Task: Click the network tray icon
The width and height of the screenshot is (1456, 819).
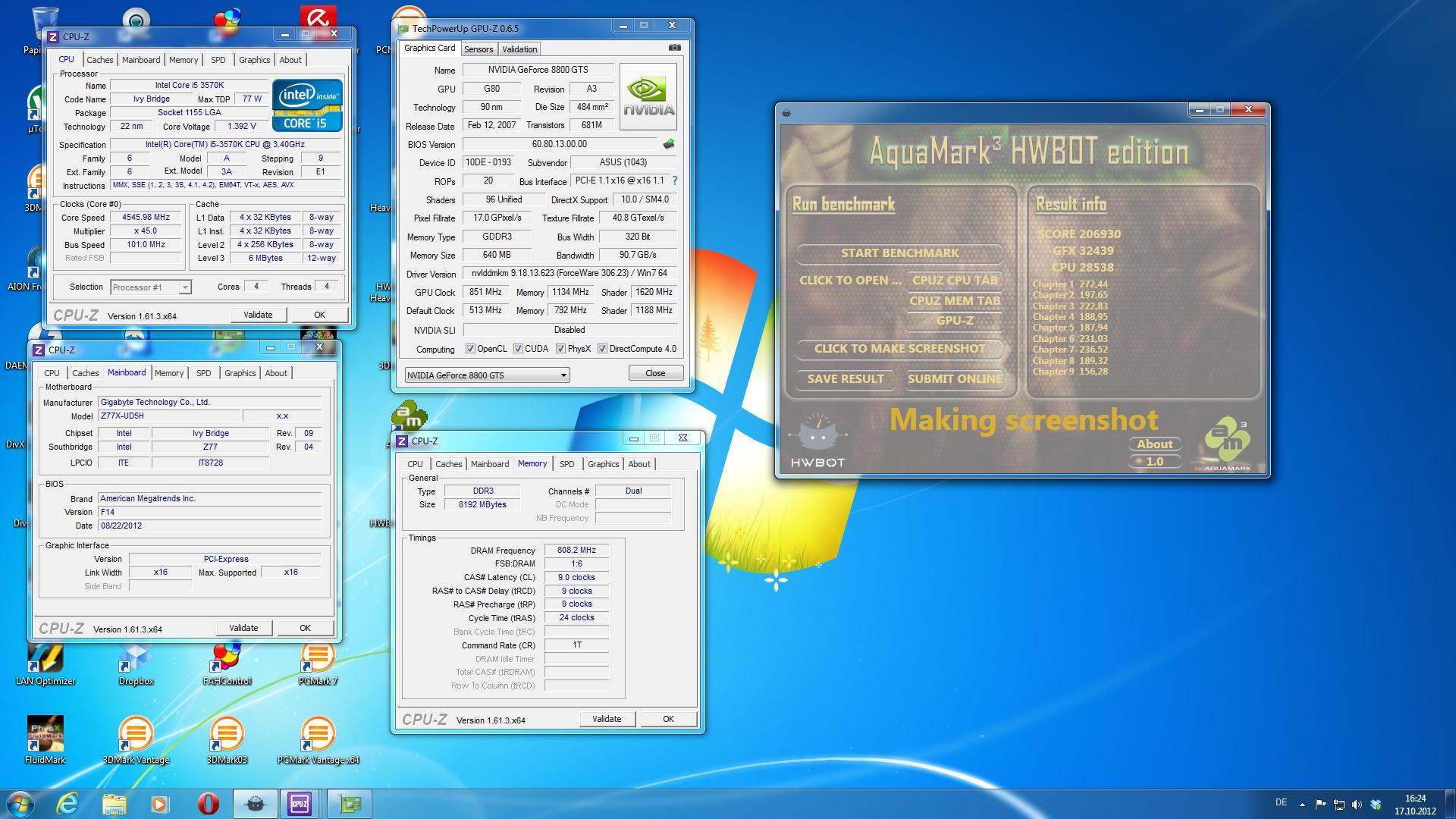Action: 1338,805
